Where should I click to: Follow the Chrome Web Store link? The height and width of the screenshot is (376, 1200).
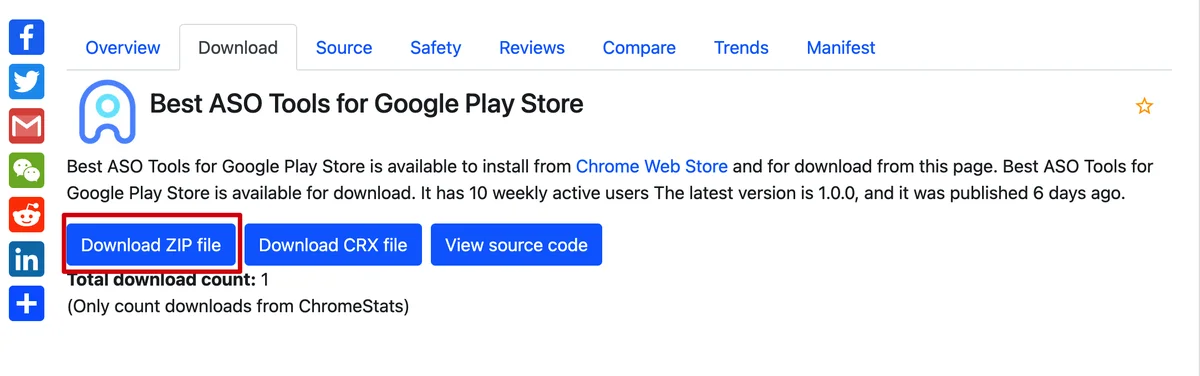coord(652,166)
